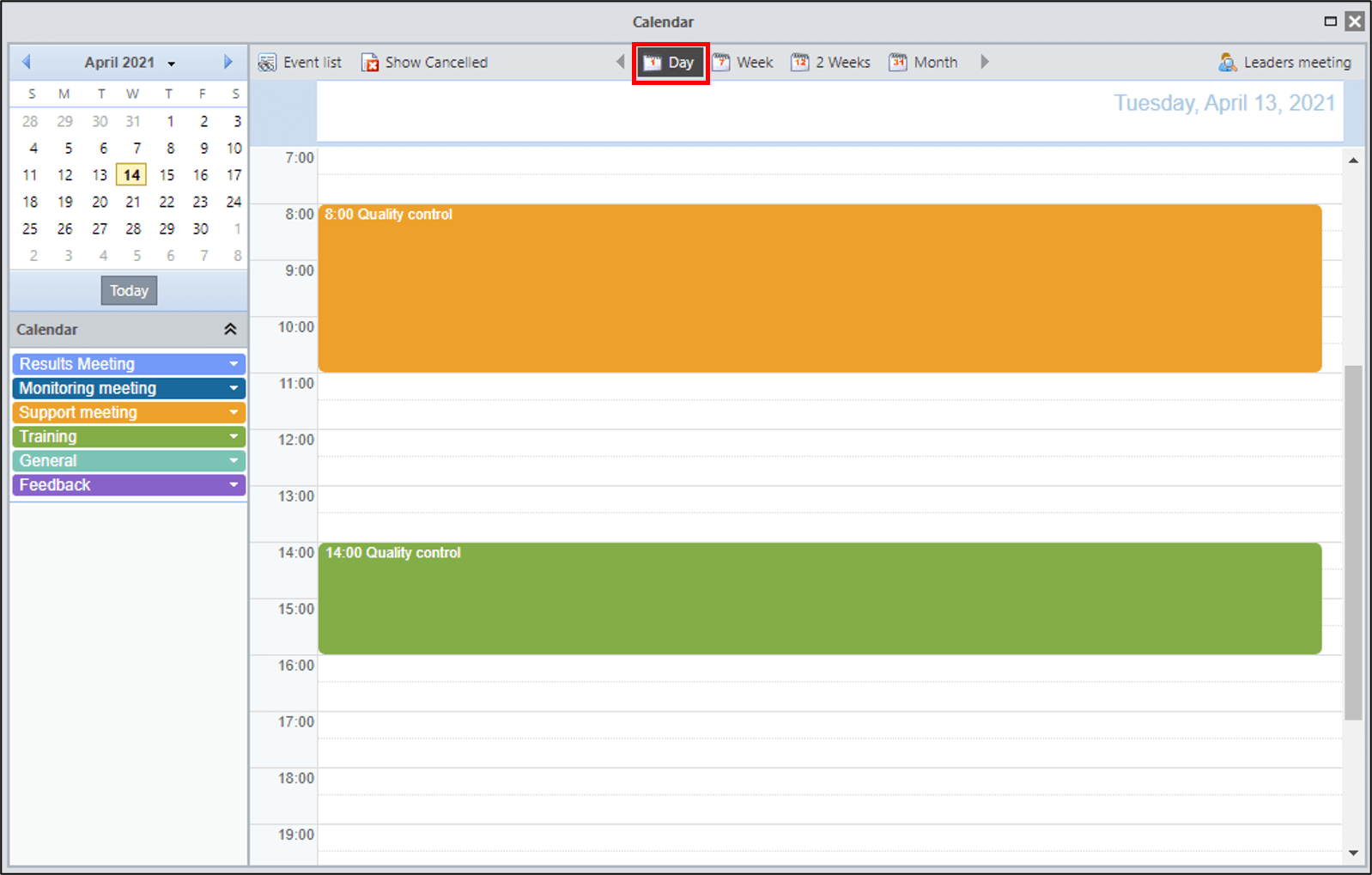Toggle the Support meeting calendar category
Screen dimensions: 1372x875
(129, 412)
